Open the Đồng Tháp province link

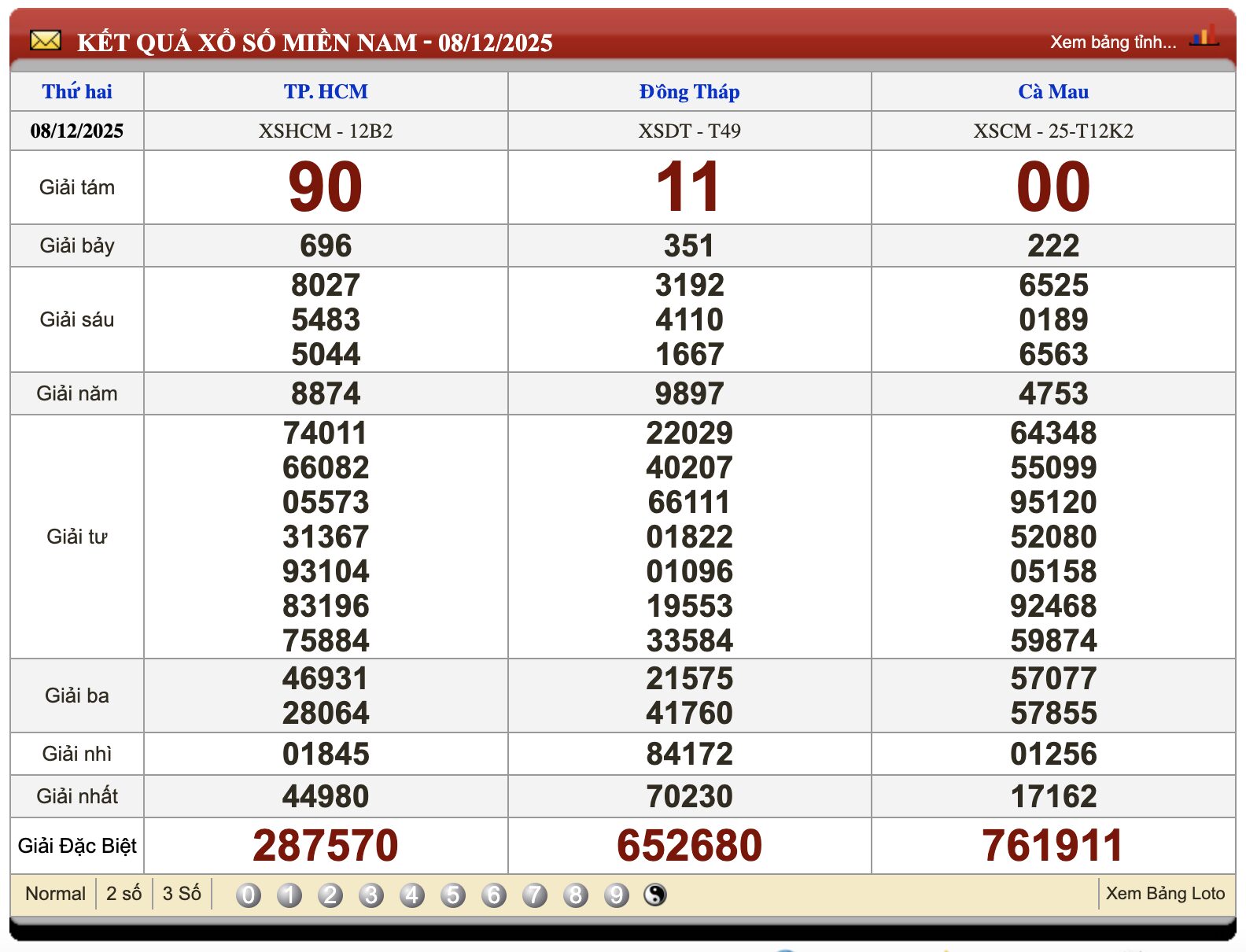[689, 92]
